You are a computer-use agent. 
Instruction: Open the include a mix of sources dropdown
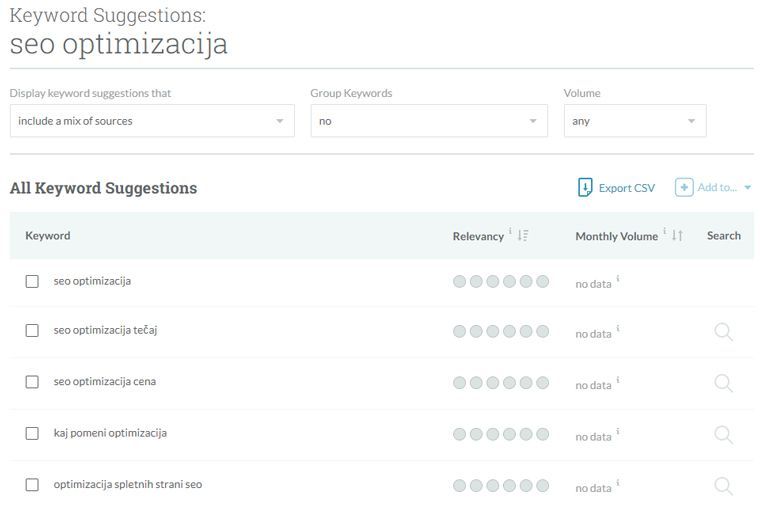tap(152, 121)
